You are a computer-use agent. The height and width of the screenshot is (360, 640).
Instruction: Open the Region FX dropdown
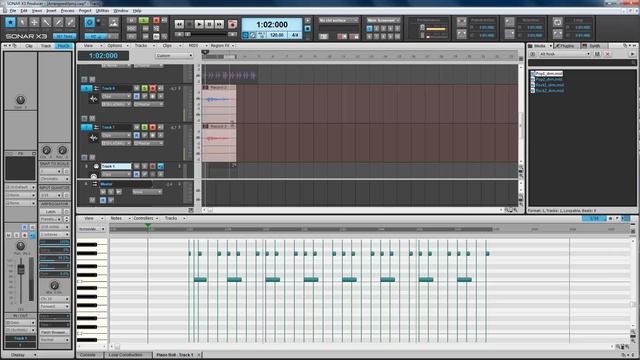[222, 46]
